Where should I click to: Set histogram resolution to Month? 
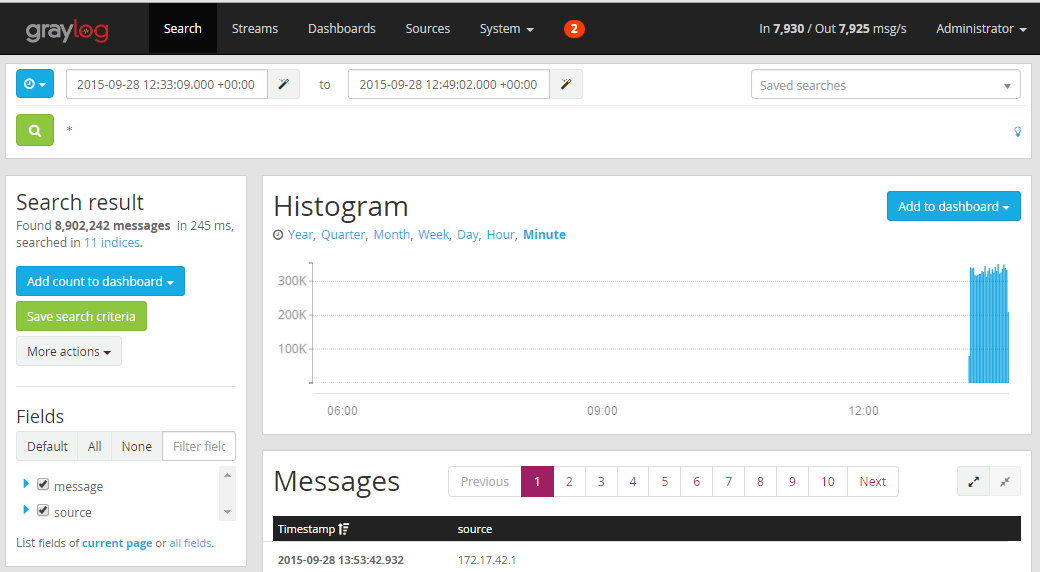[x=391, y=235]
